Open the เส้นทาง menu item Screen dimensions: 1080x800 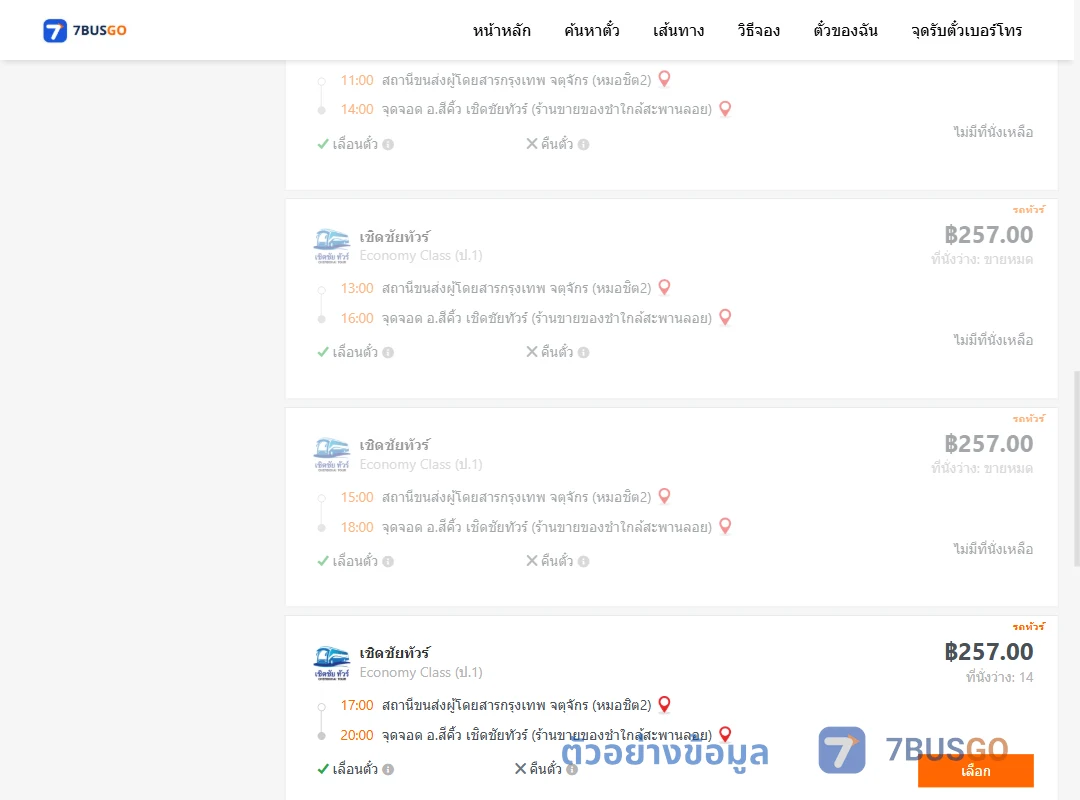pyautogui.click(x=678, y=30)
